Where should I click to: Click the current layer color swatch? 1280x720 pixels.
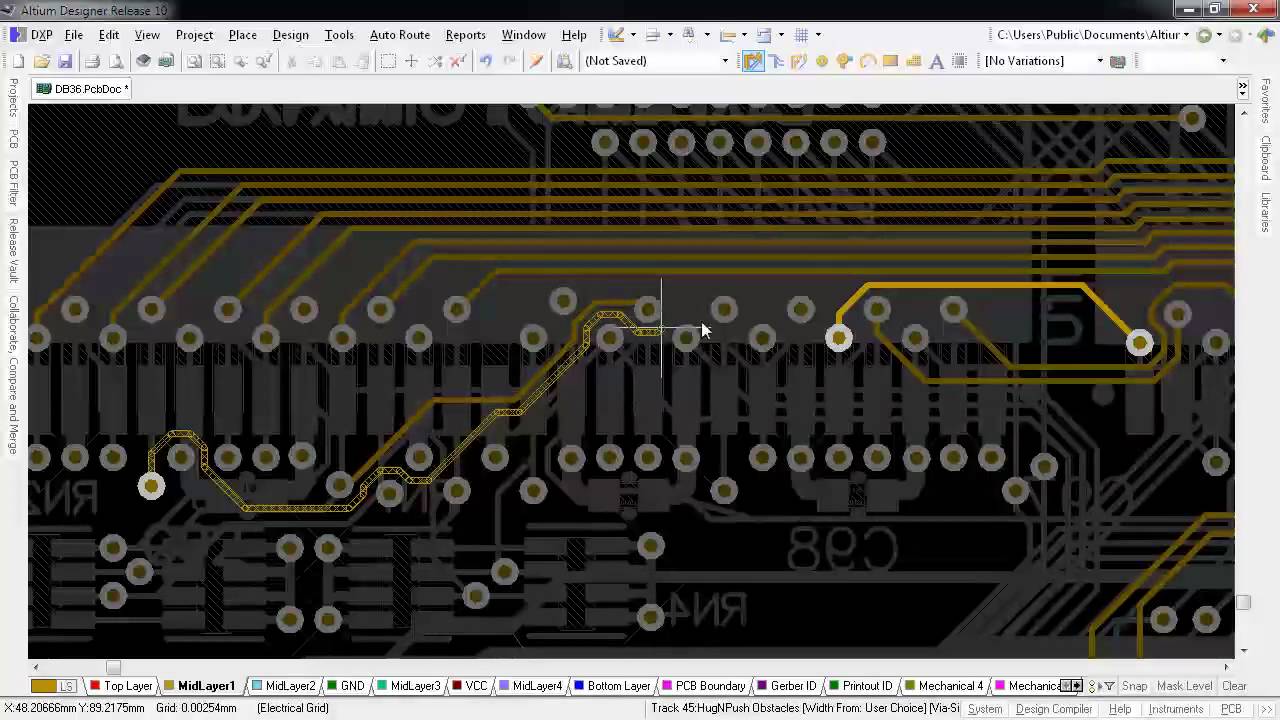pos(43,686)
